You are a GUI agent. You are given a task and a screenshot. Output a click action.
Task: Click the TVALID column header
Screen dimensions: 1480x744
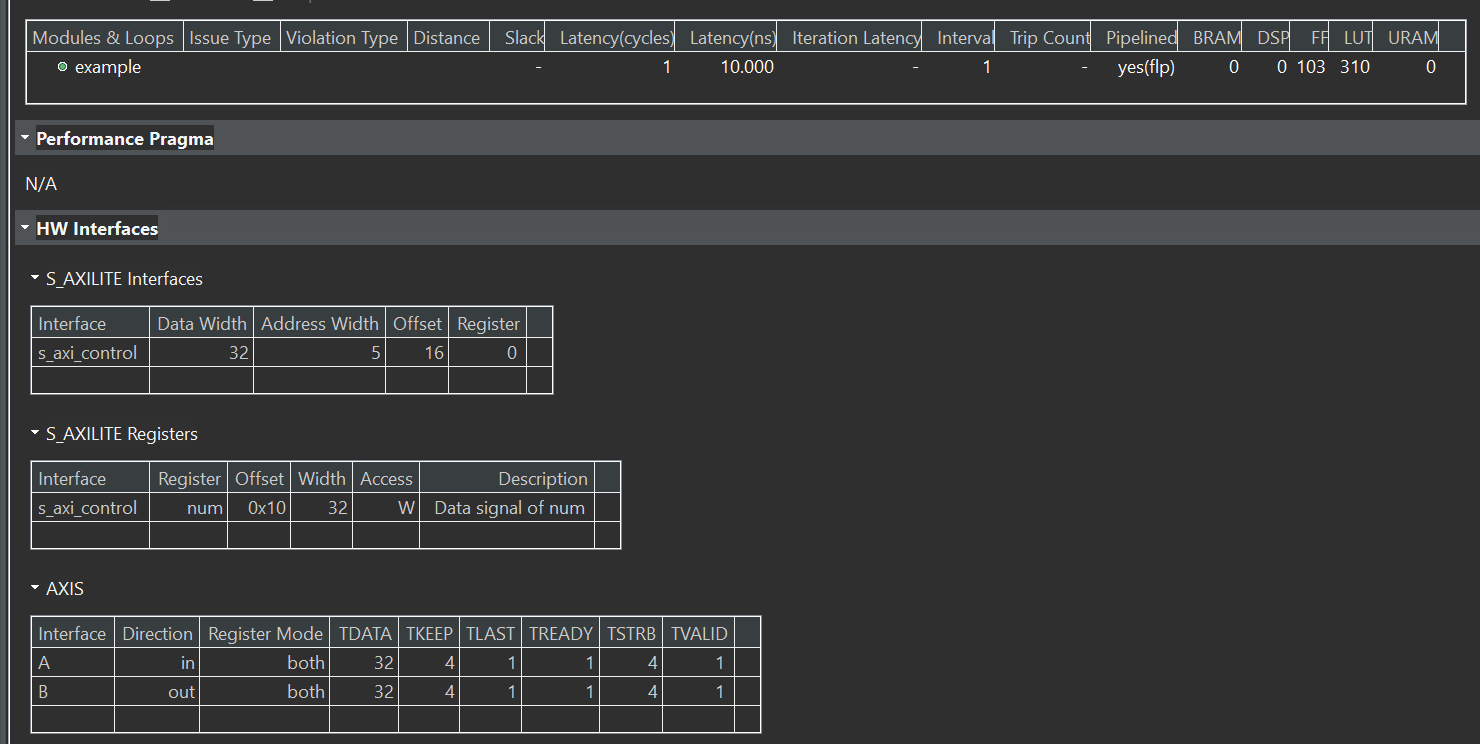pos(699,633)
